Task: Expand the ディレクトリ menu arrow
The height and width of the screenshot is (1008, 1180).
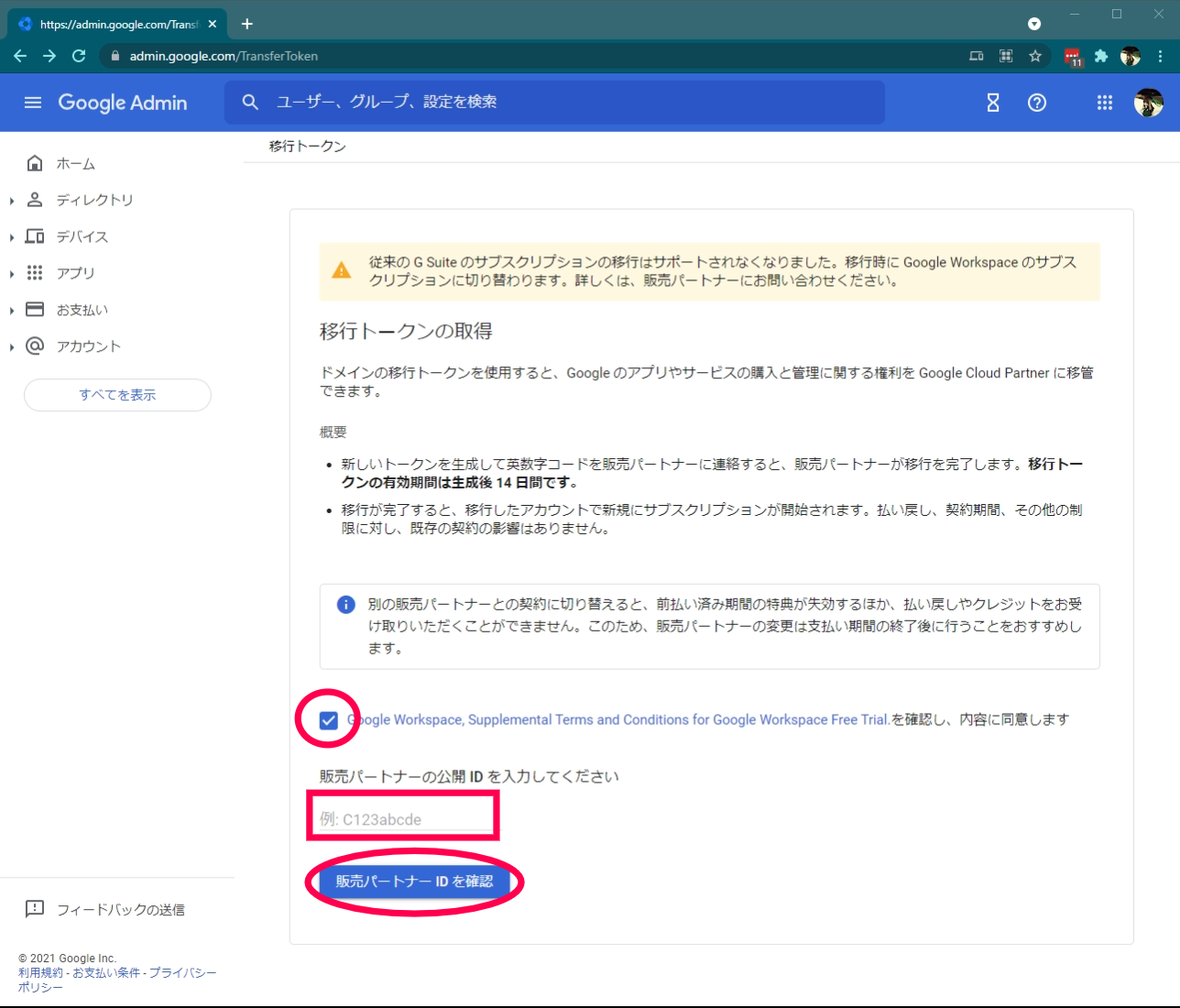Action: tap(12, 201)
